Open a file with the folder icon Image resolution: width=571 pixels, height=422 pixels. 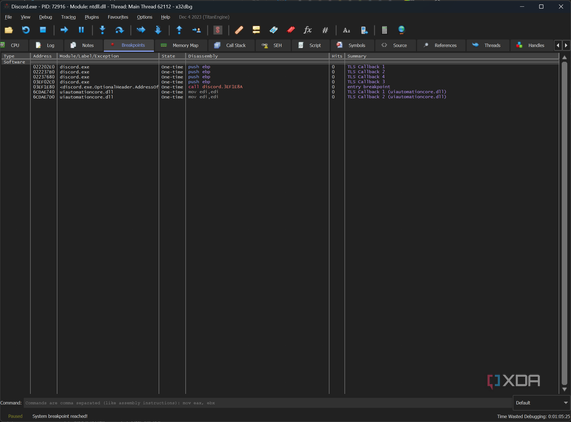(x=9, y=30)
